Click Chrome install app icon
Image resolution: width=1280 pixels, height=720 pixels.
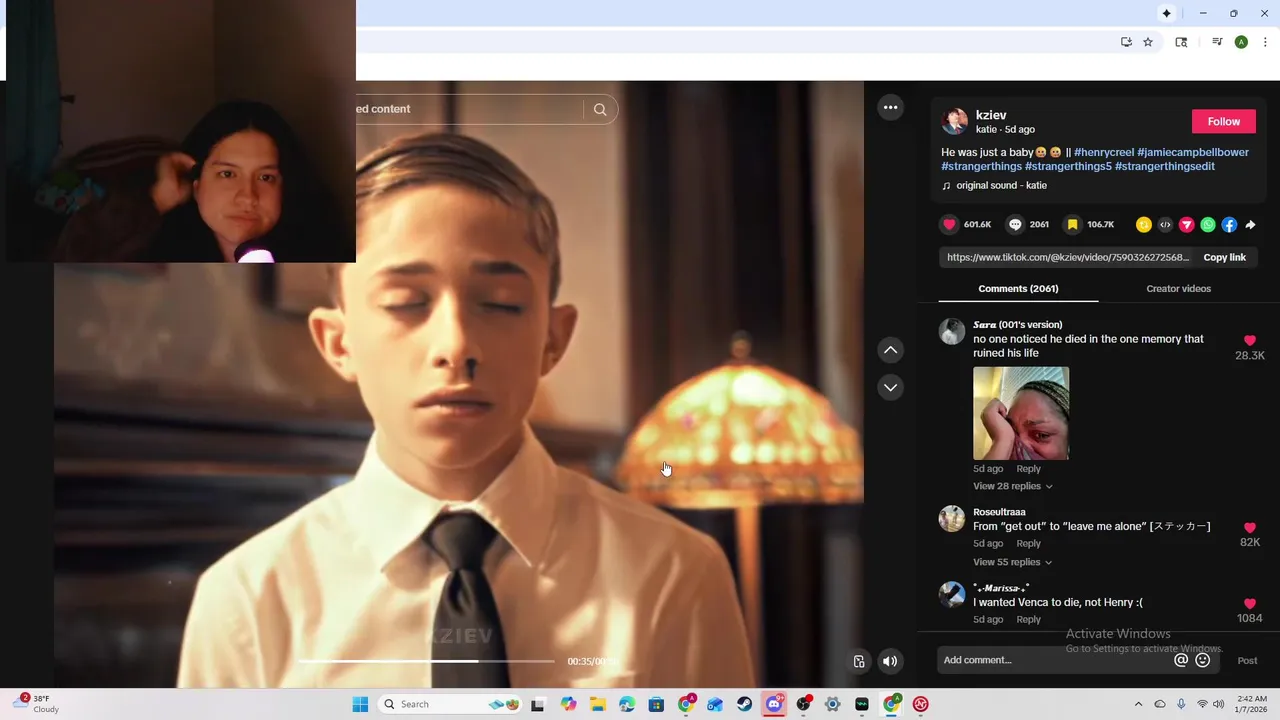1126,42
